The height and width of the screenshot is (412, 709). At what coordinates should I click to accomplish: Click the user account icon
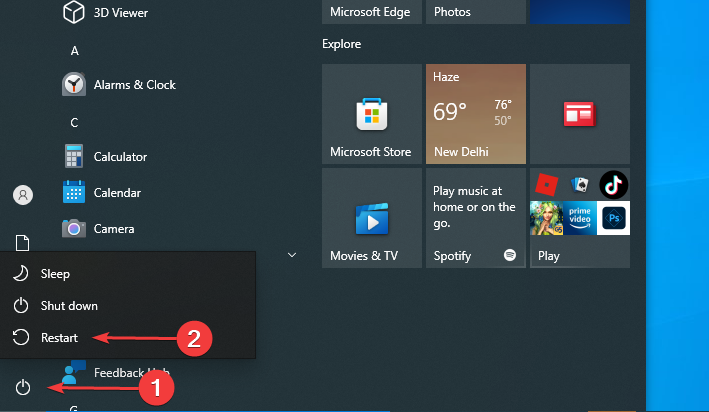click(23, 195)
